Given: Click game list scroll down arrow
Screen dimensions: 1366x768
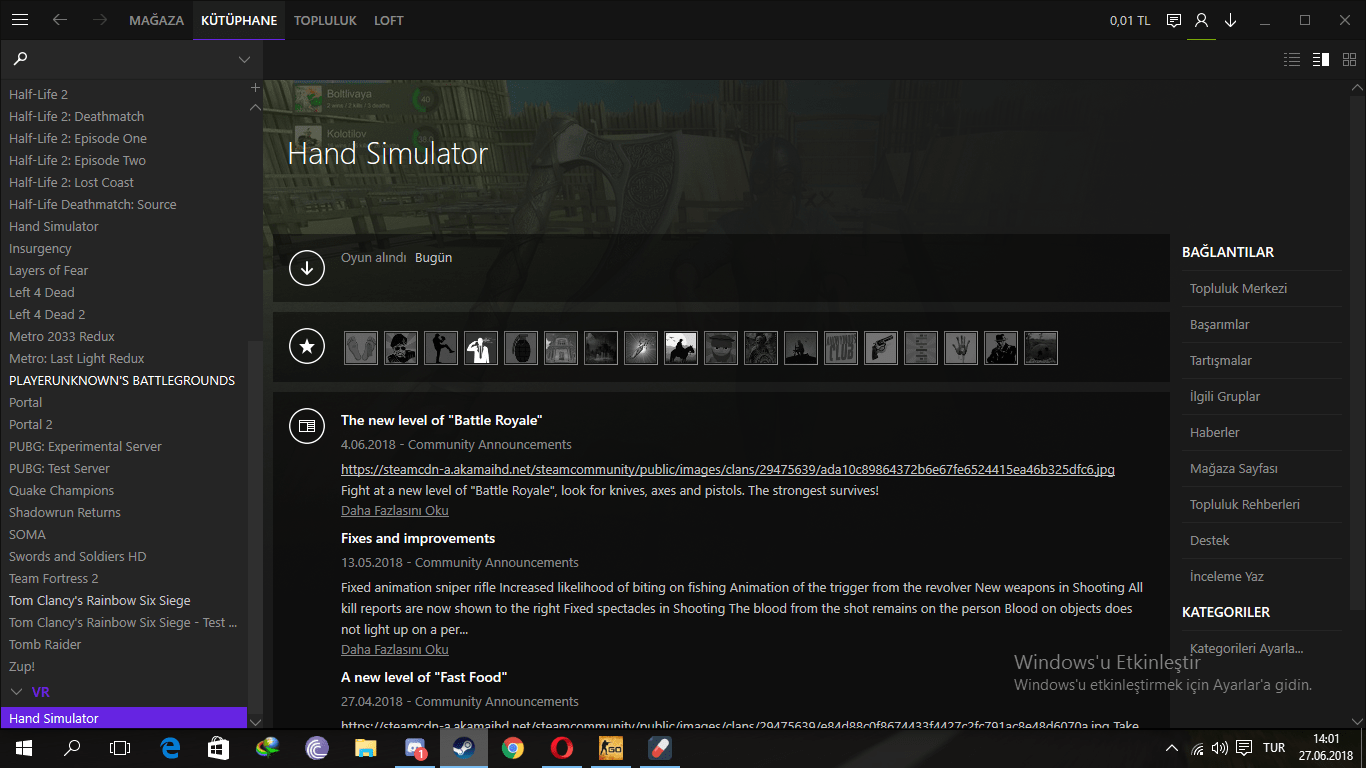Looking at the screenshot, I should tap(255, 721).
